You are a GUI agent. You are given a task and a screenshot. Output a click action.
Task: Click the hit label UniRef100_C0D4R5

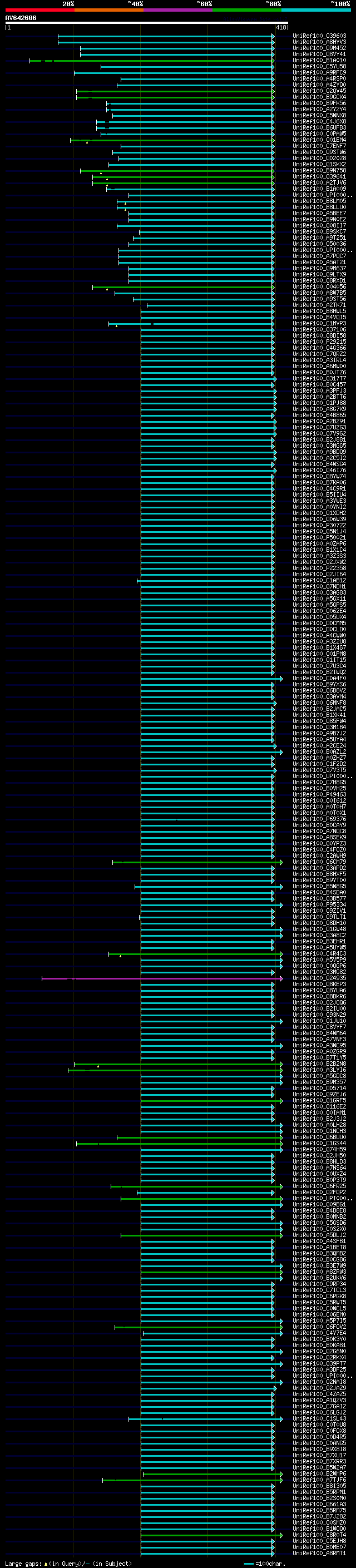[319, 1437]
